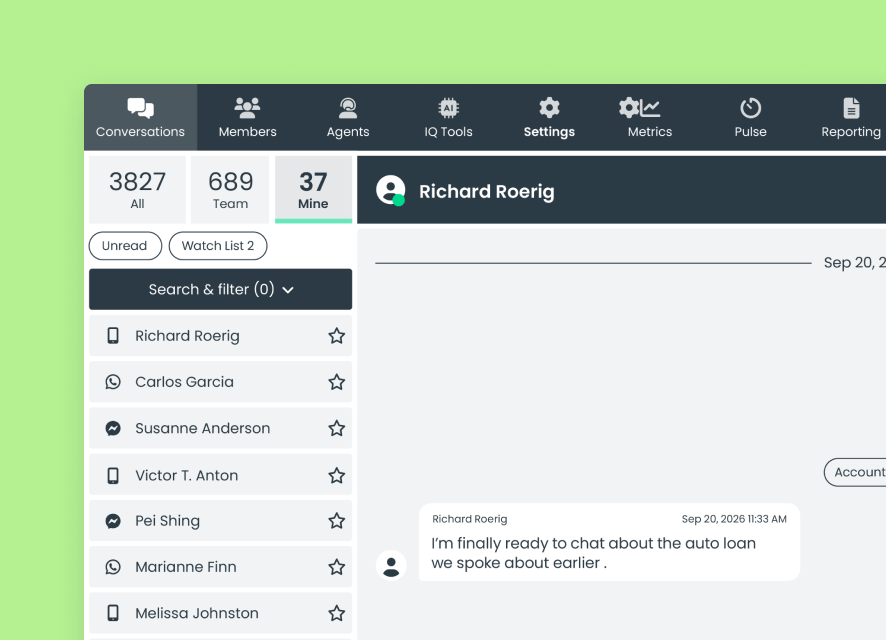Open the Settings gear icon
Image resolution: width=886 pixels, height=640 pixels.
click(549, 108)
